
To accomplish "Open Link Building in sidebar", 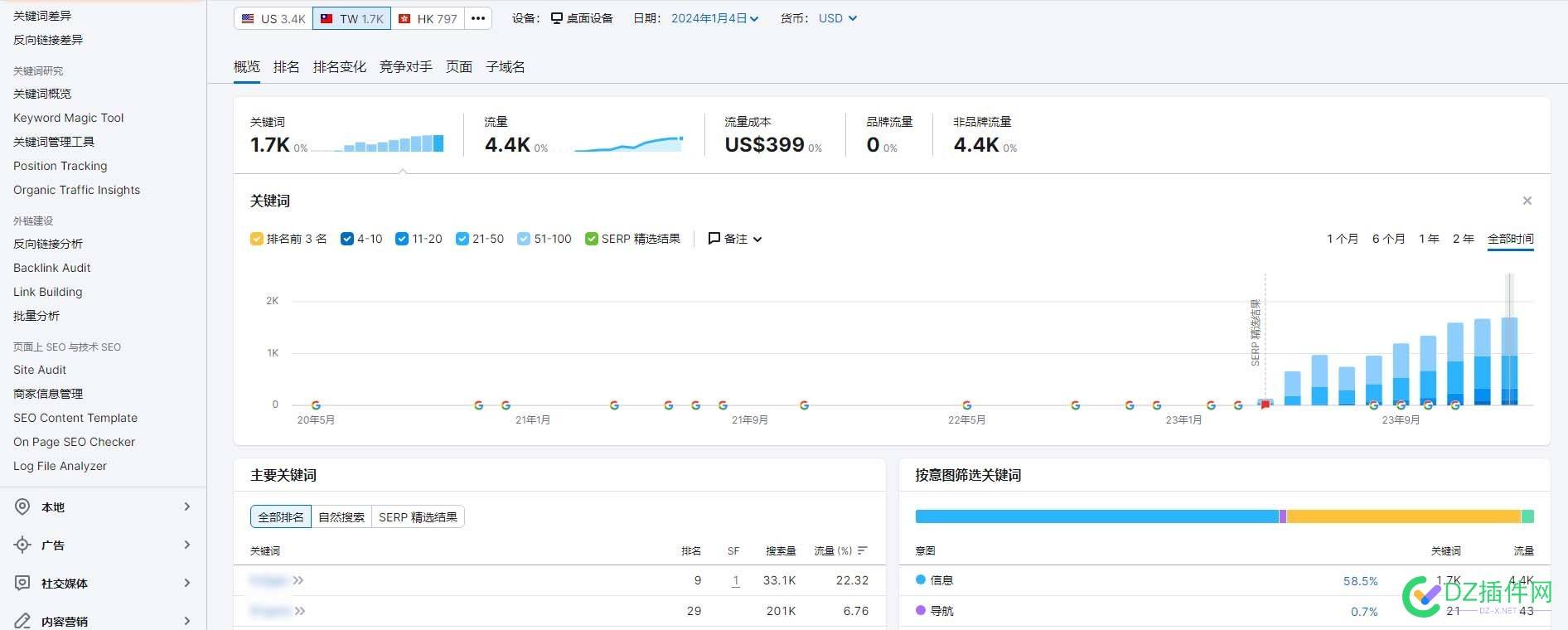I will point(48,292).
